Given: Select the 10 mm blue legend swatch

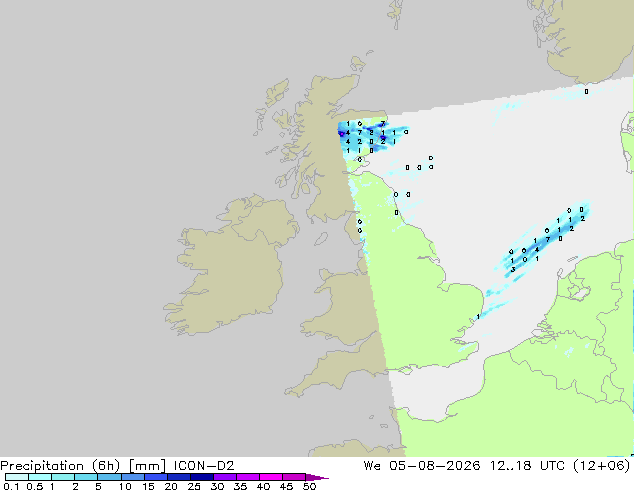Looking at the screenshot, I should (x=133, y=477).
